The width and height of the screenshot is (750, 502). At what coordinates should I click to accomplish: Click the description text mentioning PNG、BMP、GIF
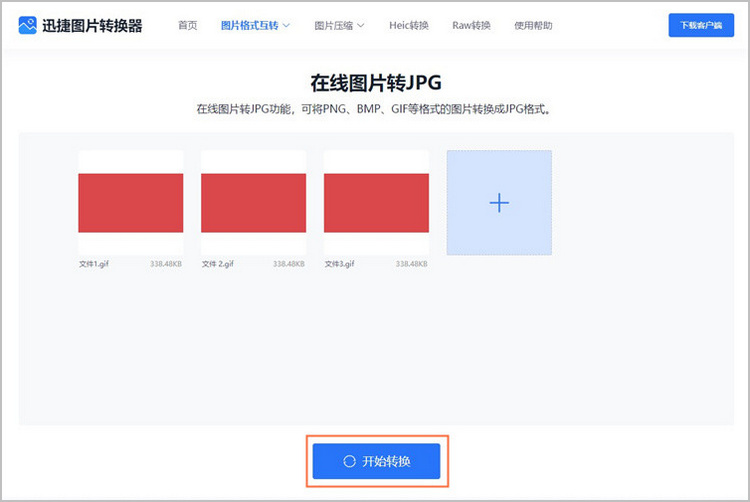[x=374, y=109]
